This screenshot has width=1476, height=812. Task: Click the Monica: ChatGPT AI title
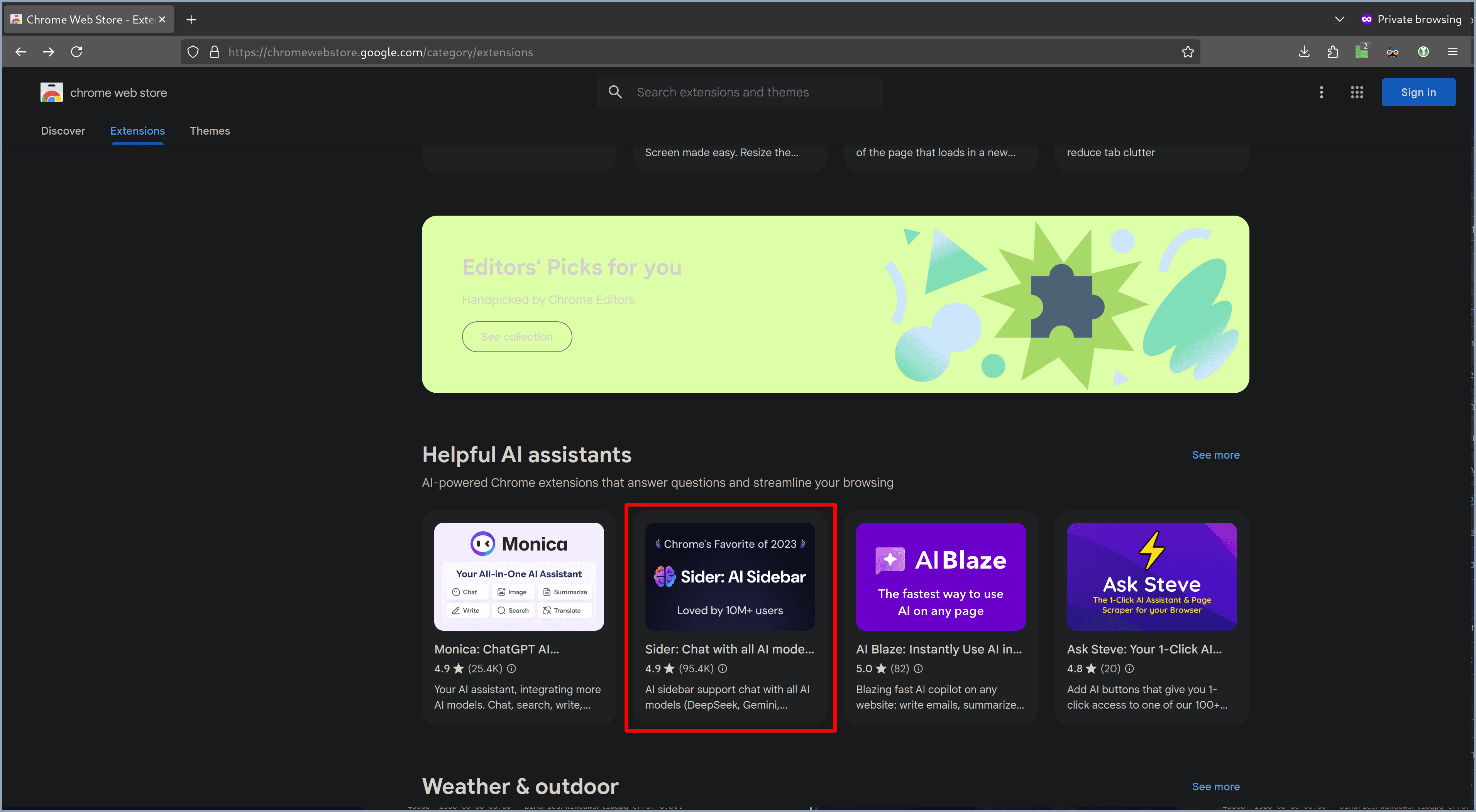click(497, 649)
